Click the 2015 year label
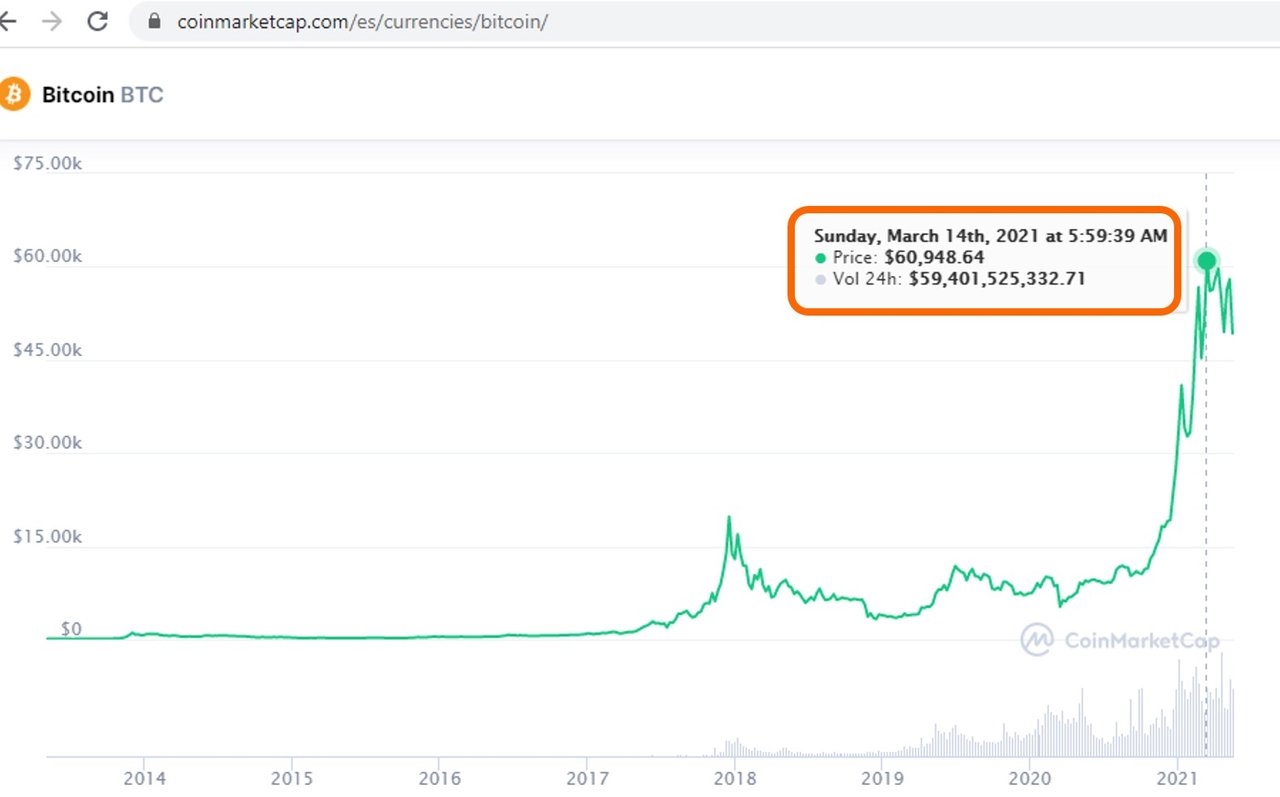 tap(292, 776)
